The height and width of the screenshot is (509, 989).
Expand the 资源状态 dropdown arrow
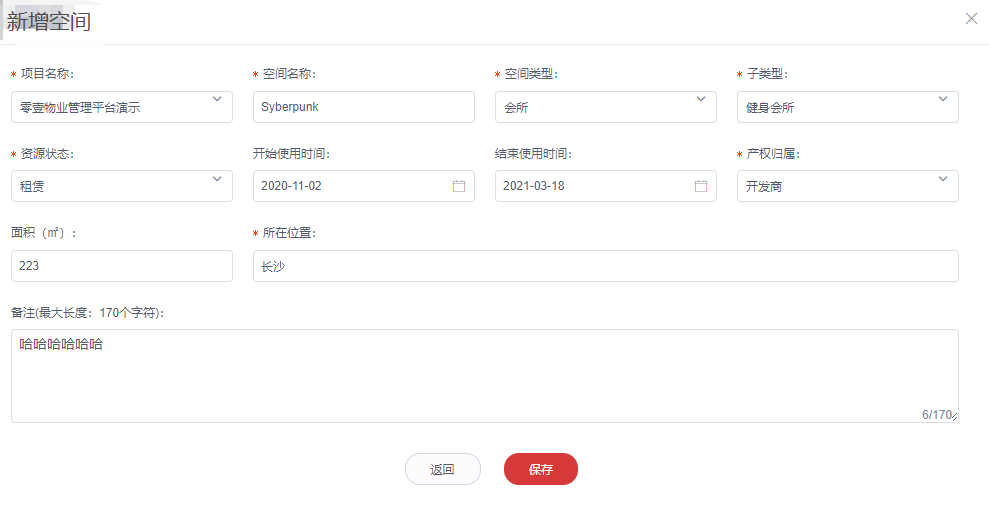[x=217, y=179]
